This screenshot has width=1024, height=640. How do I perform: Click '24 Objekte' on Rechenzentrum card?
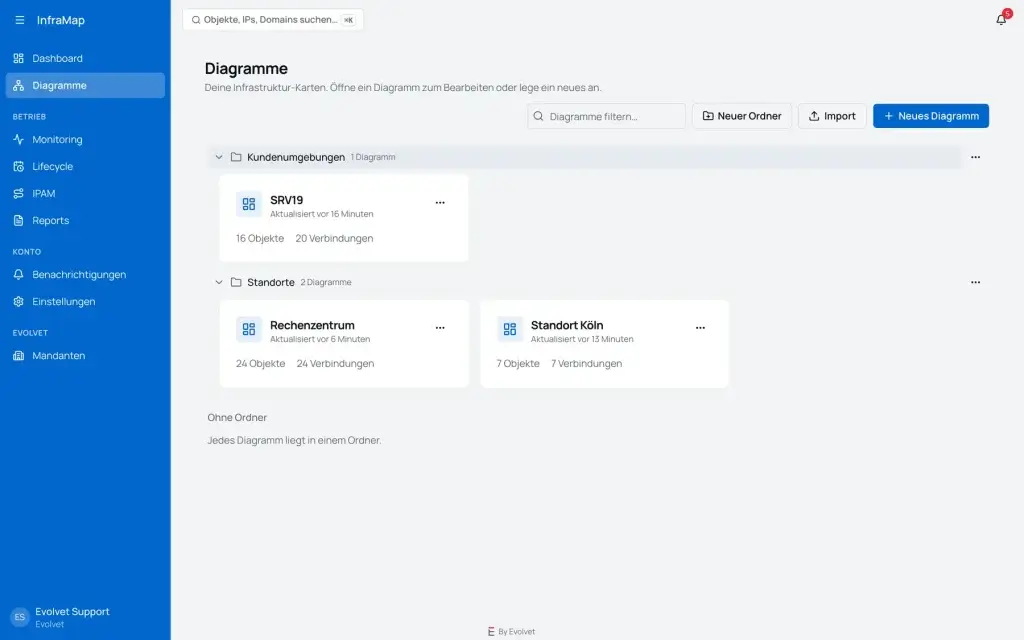[x=261, y=364]
